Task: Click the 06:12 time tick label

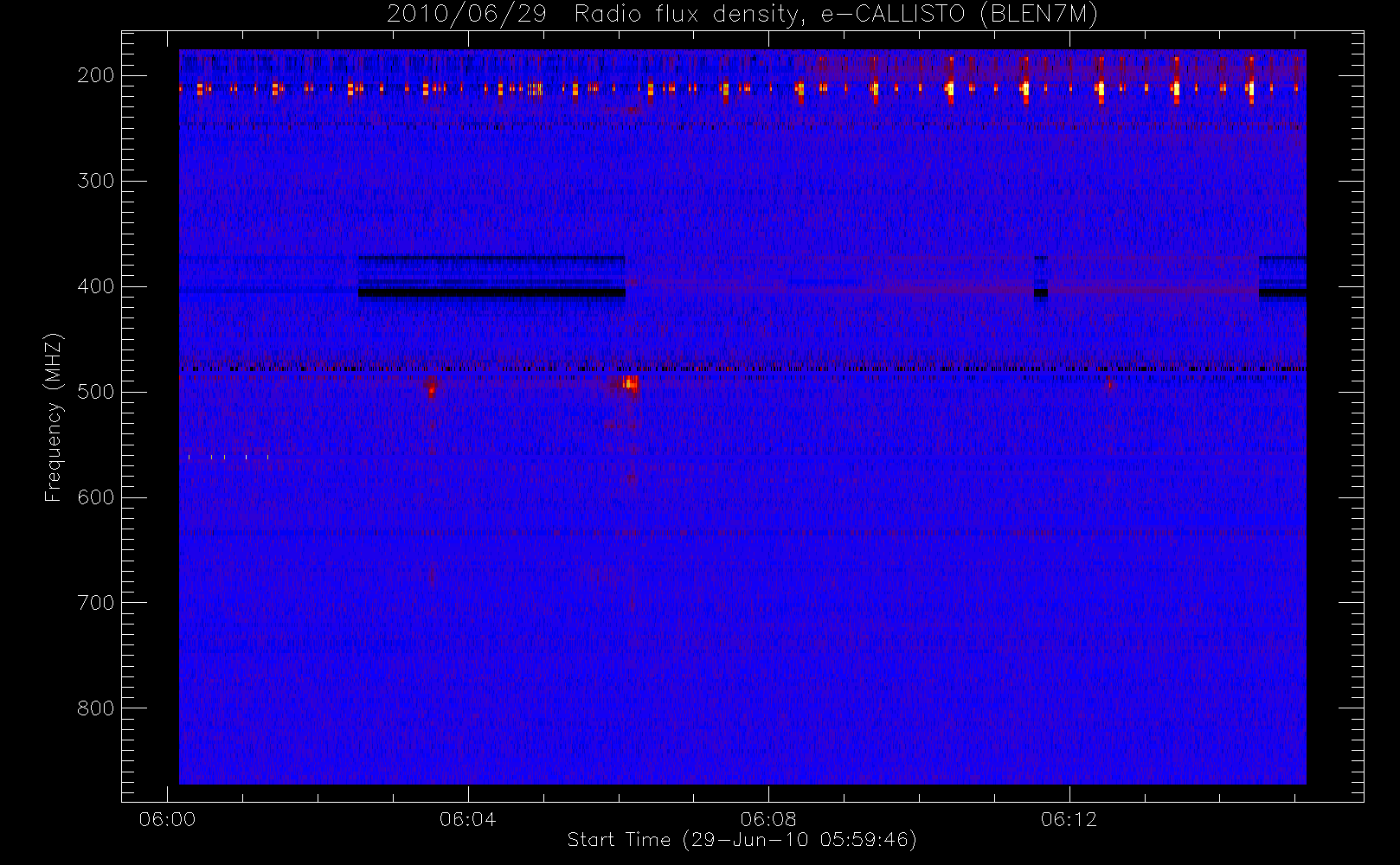Action: coord(1069,819)
